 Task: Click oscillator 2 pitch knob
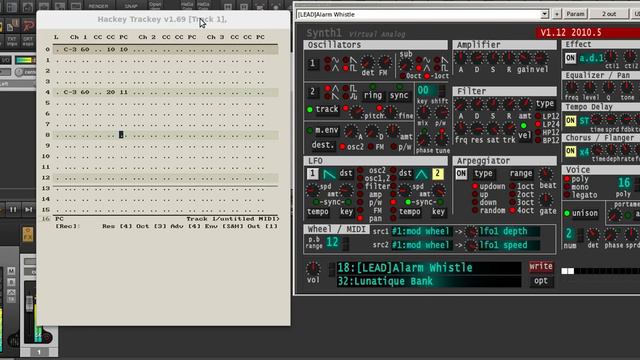click(358, 112)
